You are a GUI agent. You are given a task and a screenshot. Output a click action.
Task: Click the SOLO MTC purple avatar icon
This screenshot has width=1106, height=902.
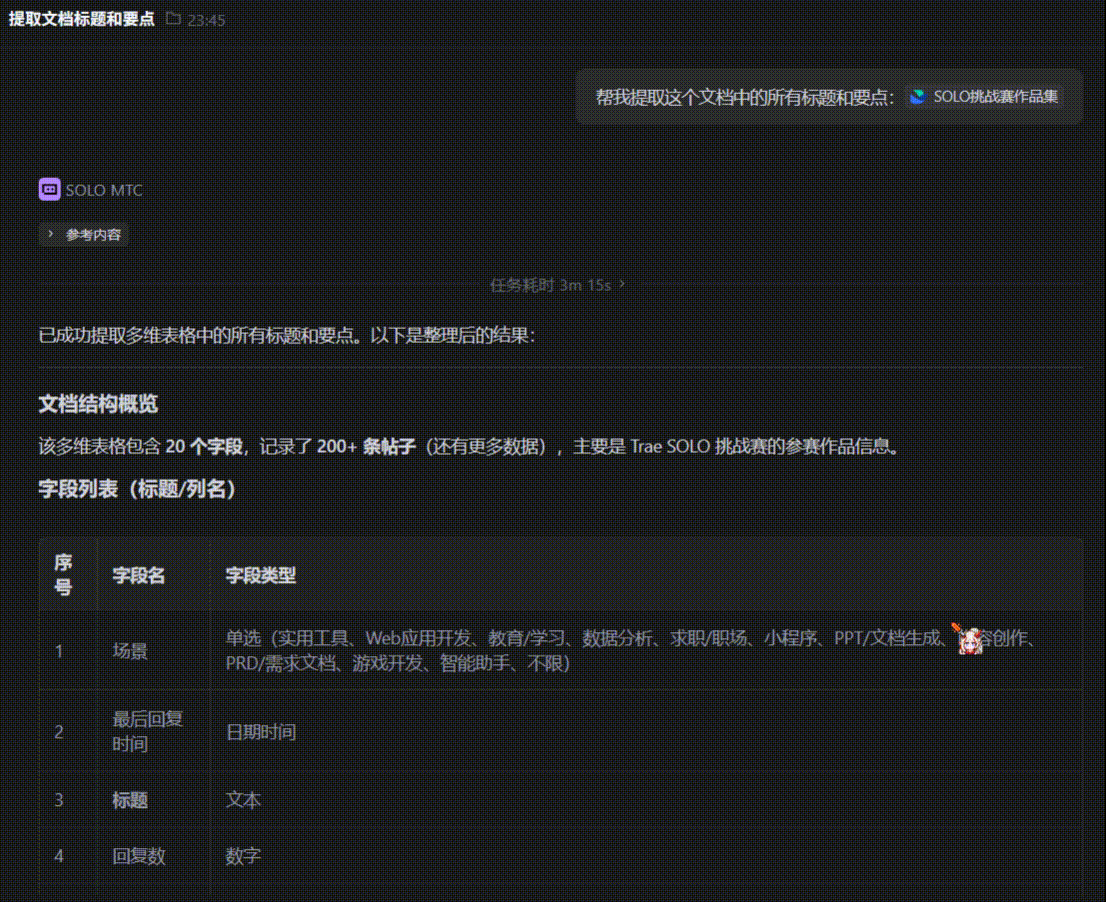click(x=49, y=189)
